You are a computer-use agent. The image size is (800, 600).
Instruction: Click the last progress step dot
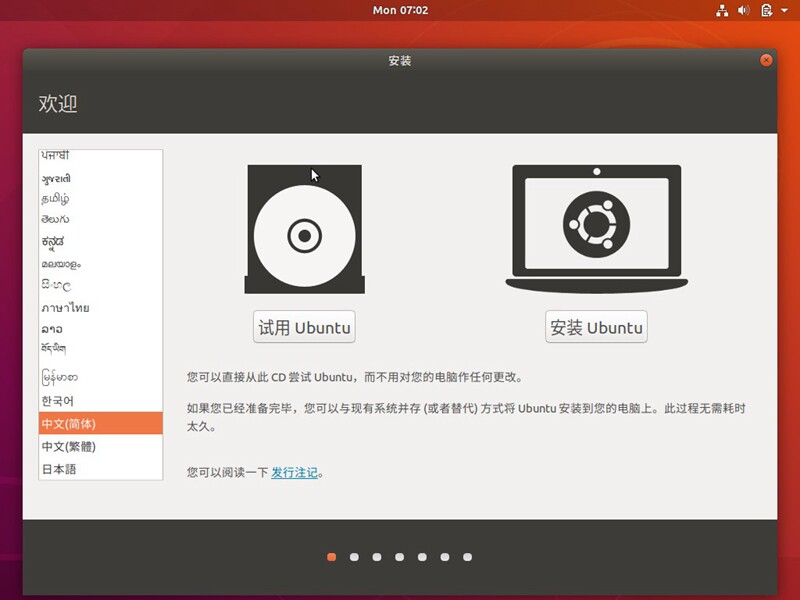467,557
